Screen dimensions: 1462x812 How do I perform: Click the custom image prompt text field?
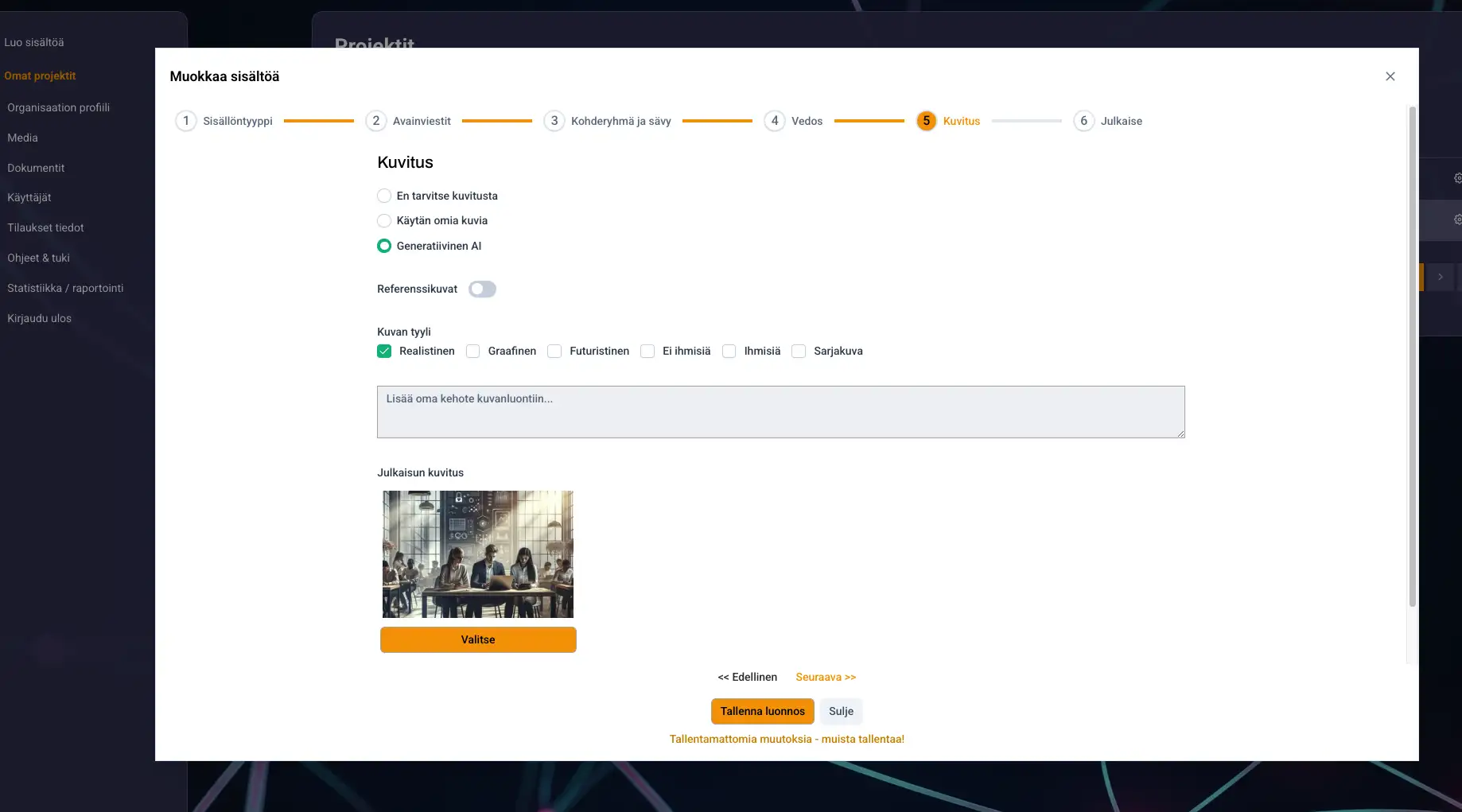[780, 412]
